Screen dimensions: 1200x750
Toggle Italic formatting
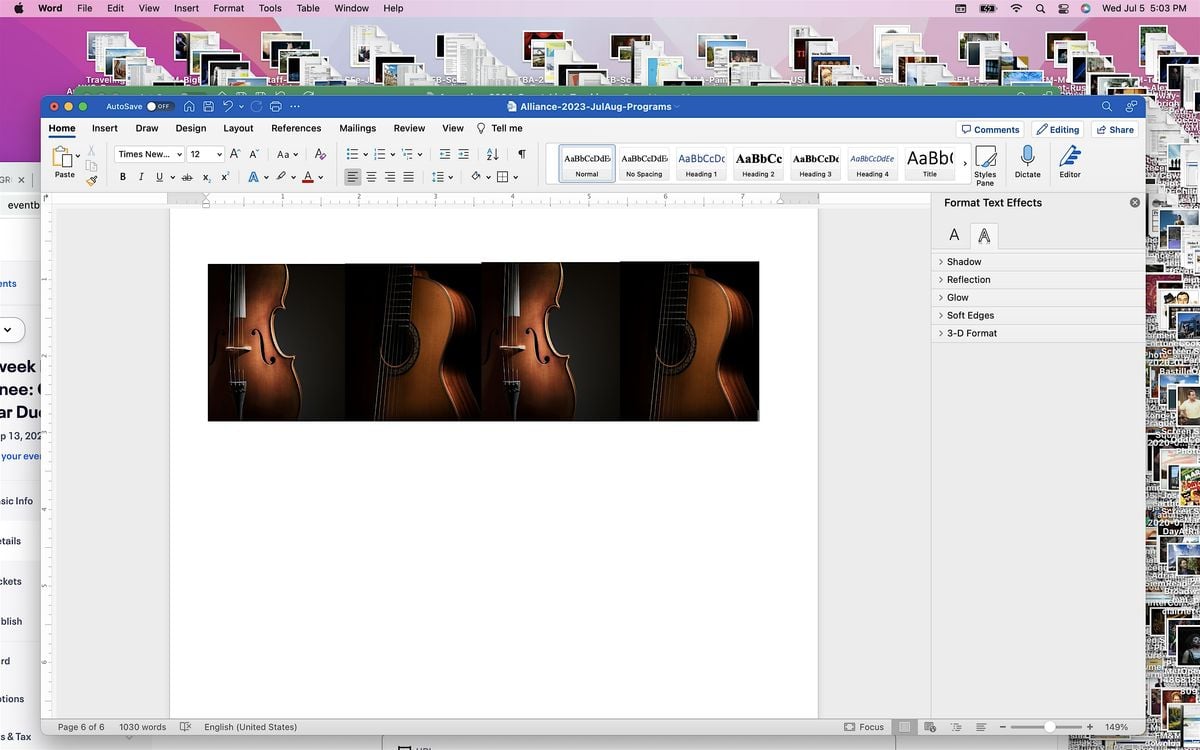click(141, 177)
